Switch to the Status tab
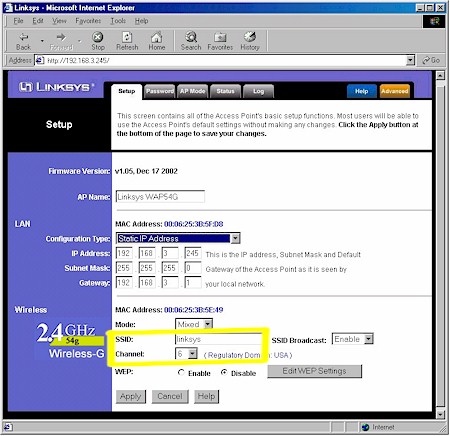This screenshot has height=436, width=450. coord(225,91)
